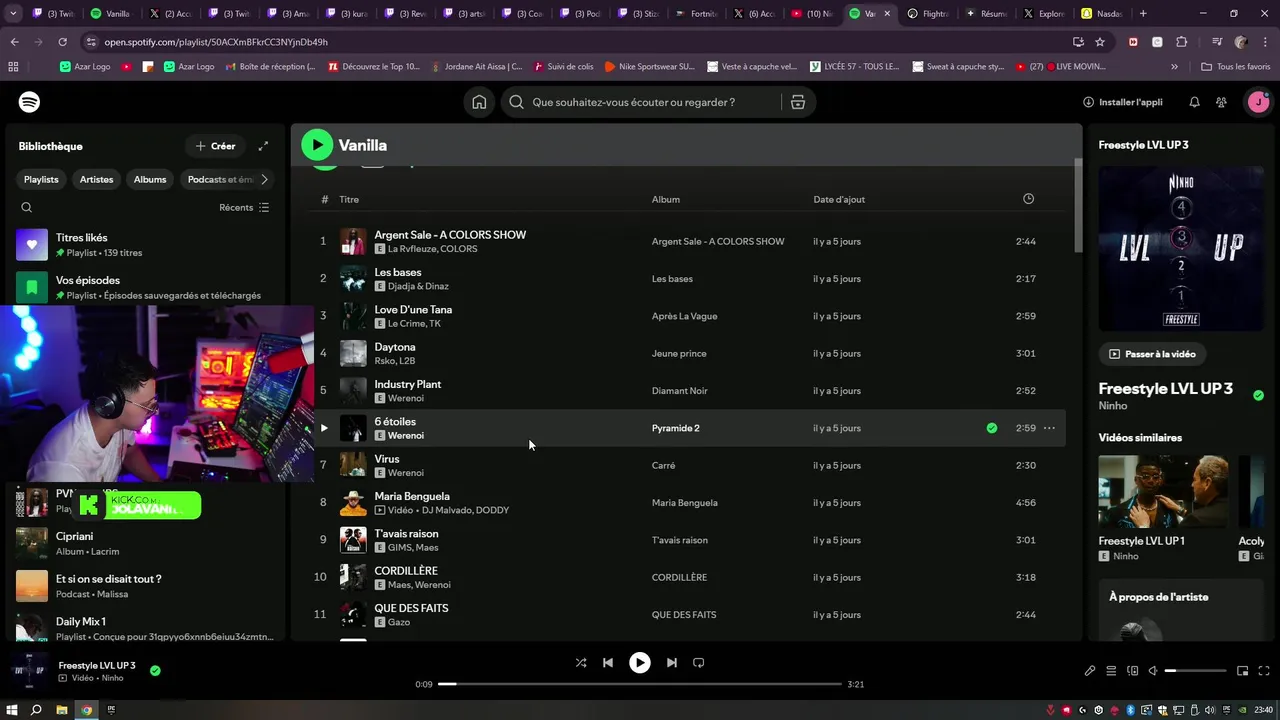This screenshot has height=720, width=1280.
Task: Show hidden bookmarks with double chevron
Action: (1175, 67)
